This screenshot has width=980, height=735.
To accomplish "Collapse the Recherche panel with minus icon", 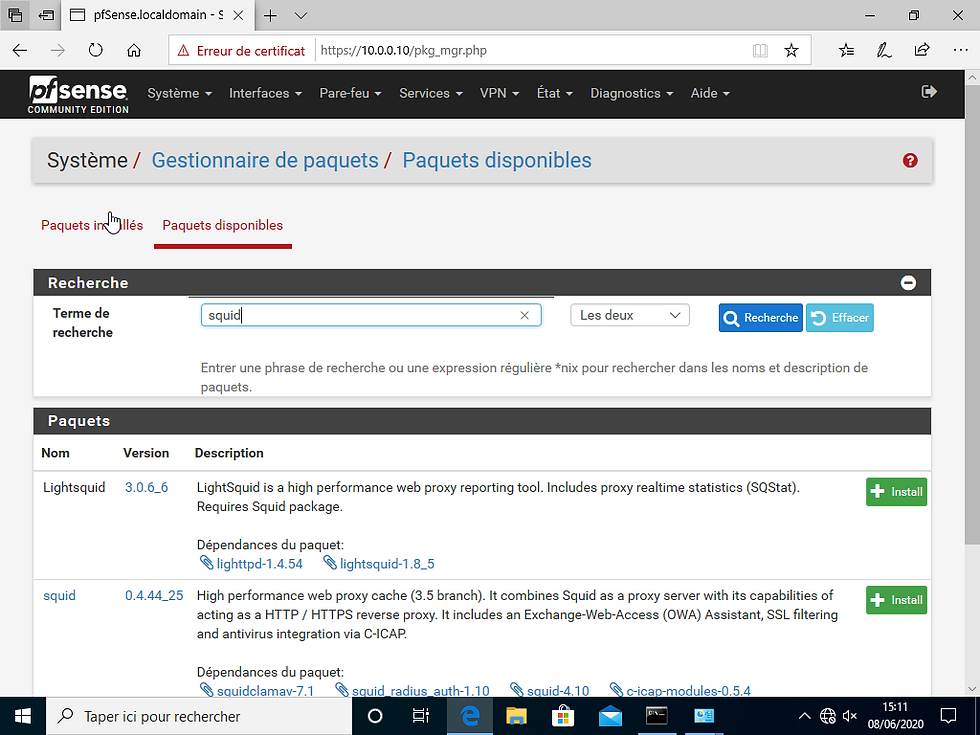I will pos(908,282).
